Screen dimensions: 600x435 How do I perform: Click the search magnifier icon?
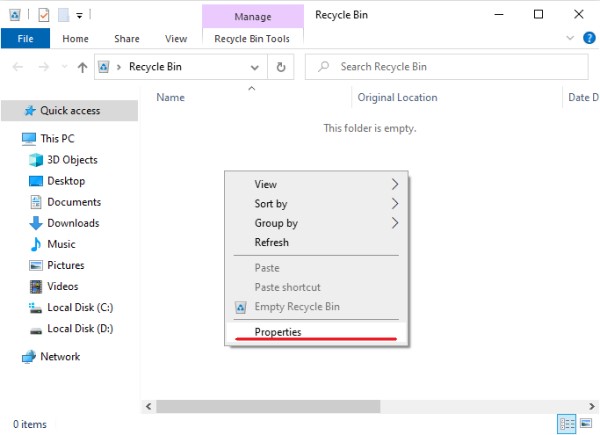(x=324, y=67)
